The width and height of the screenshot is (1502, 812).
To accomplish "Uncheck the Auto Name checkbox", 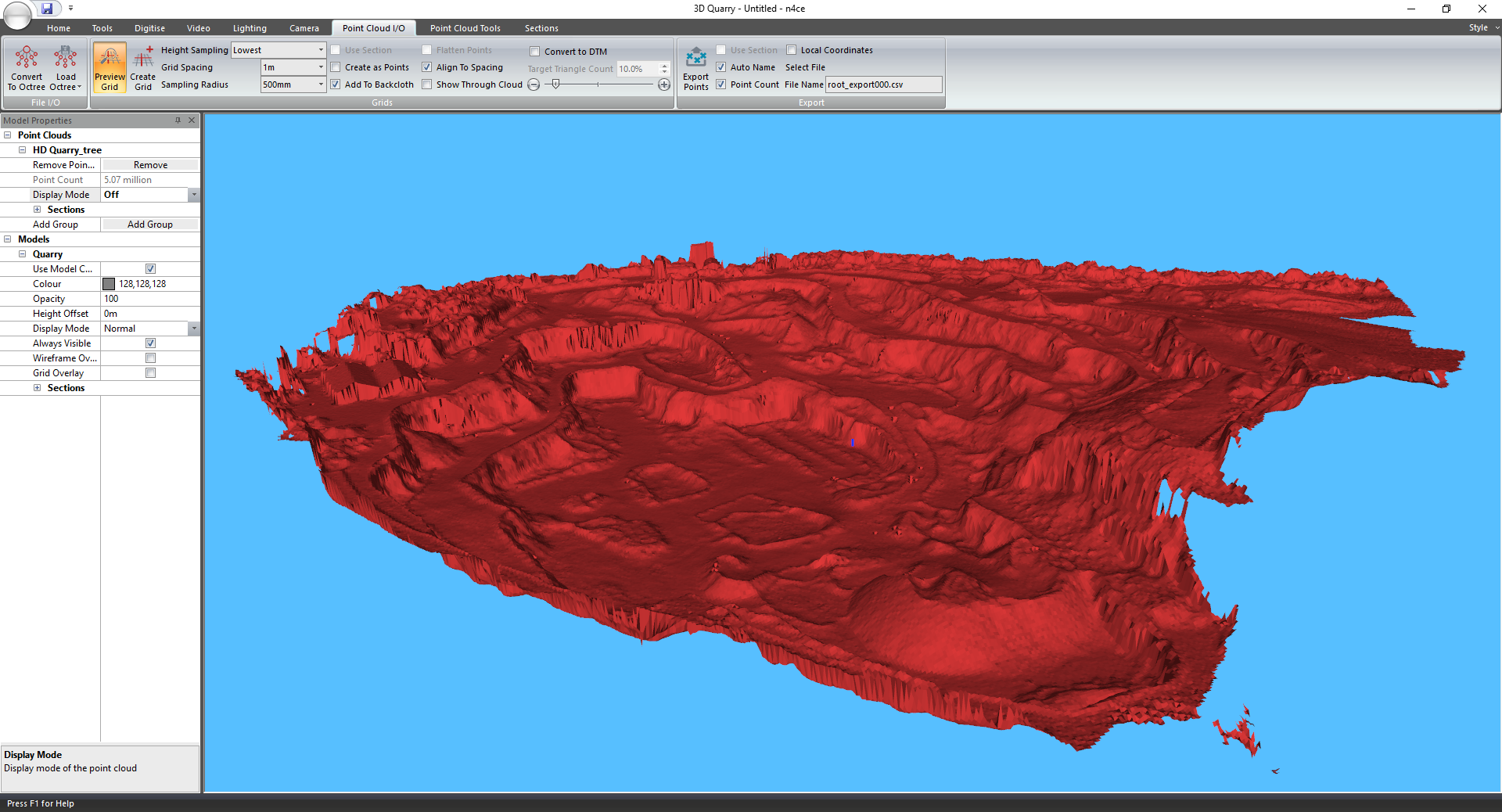I will pyautogui.click(x=721, y=67).
